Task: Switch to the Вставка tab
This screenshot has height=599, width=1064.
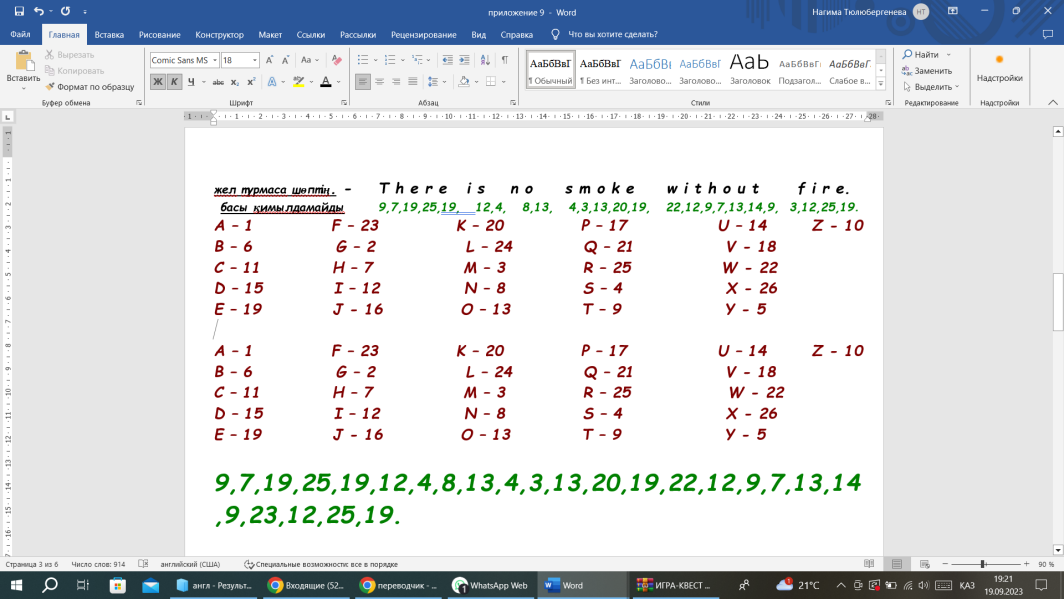Action: (x=109, y=34)
